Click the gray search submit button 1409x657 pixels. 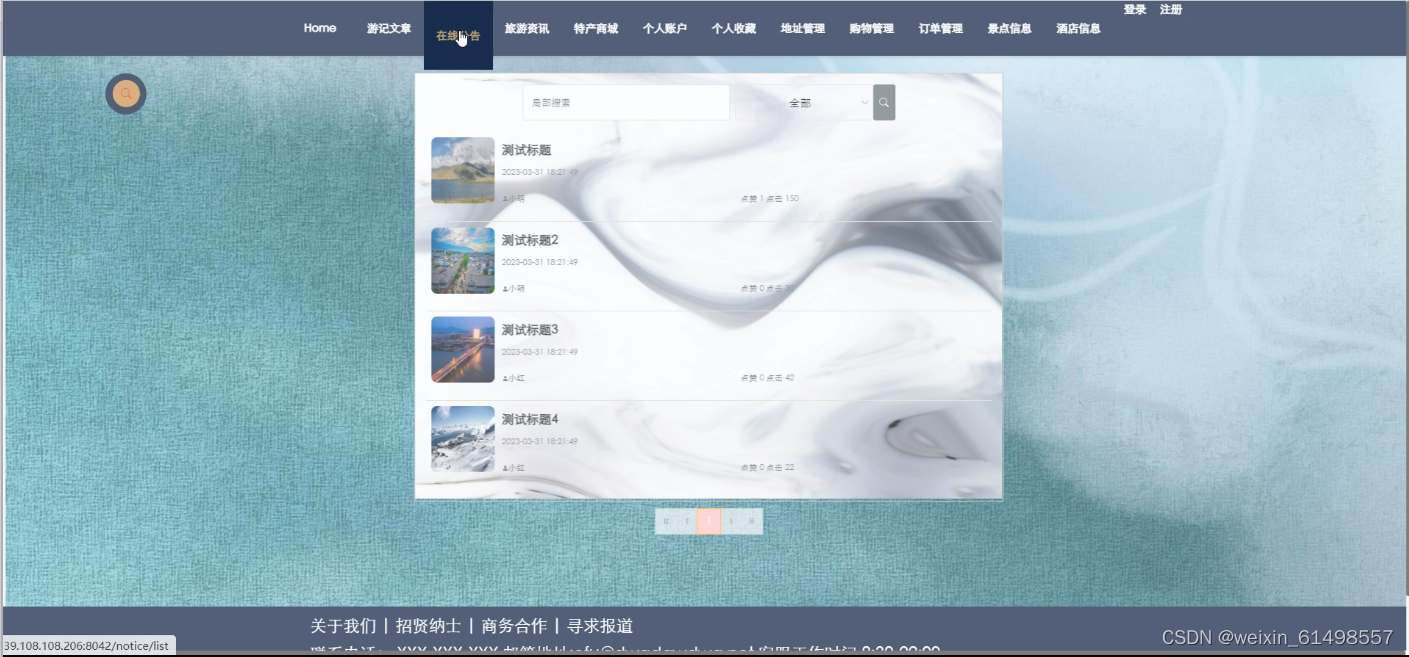884,102
